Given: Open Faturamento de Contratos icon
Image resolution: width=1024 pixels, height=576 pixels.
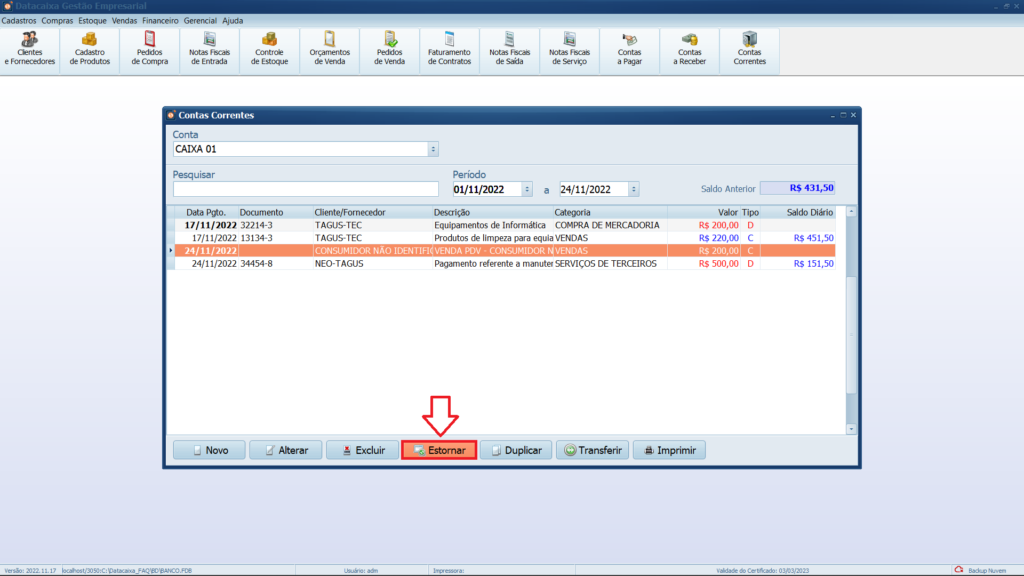Looking at the screenshot, I should 449,49.
